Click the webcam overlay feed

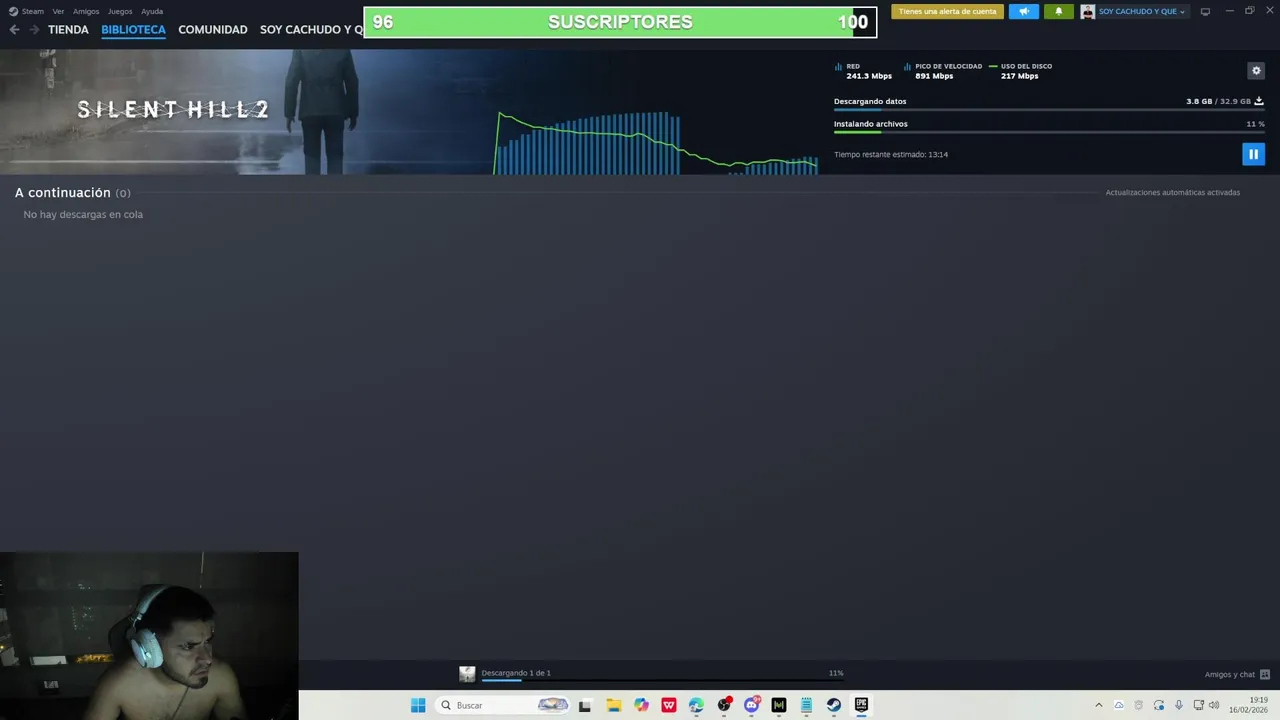coord(149,636)
